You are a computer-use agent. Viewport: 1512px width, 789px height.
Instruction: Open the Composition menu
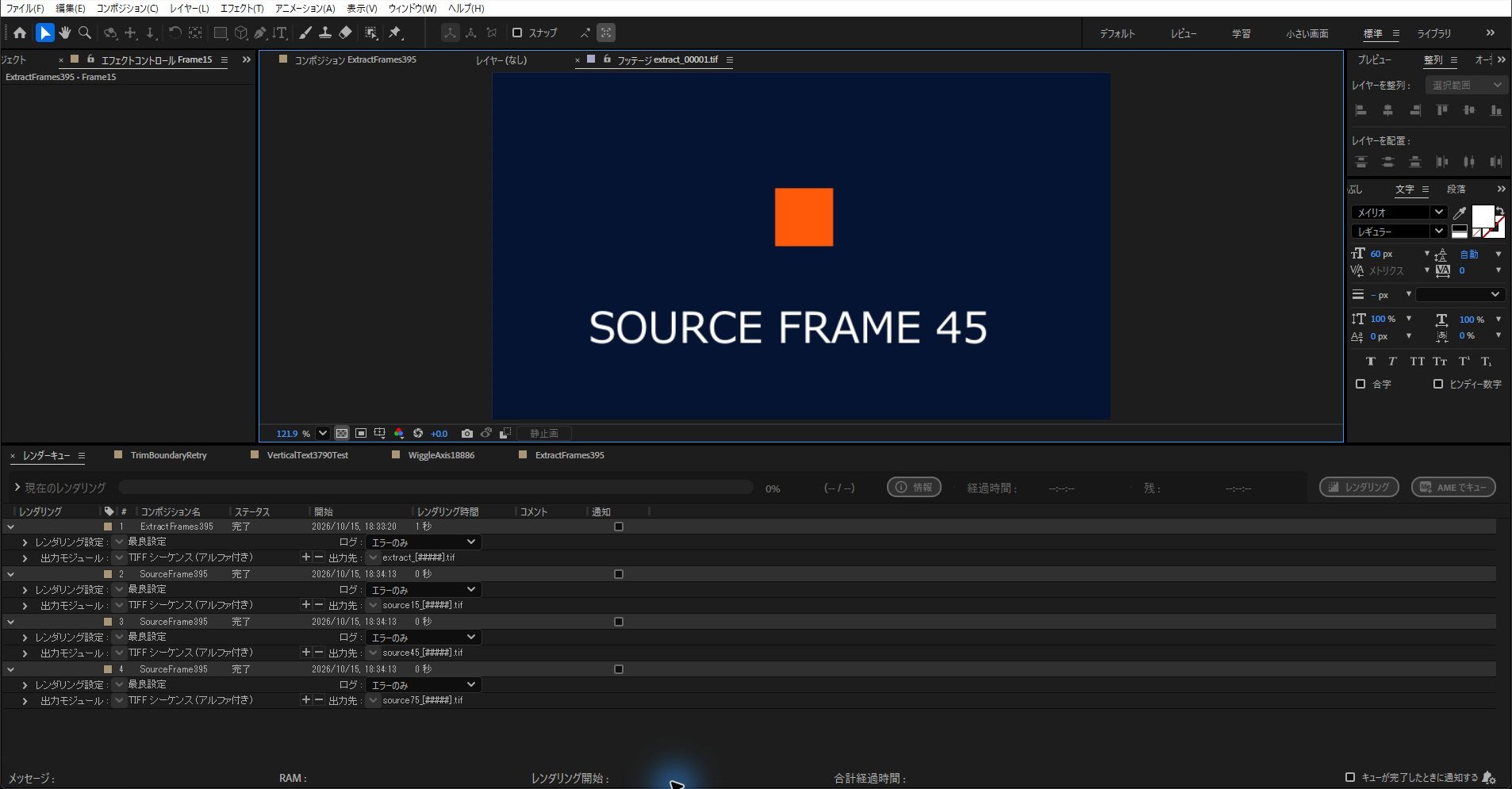click(127, 8)
